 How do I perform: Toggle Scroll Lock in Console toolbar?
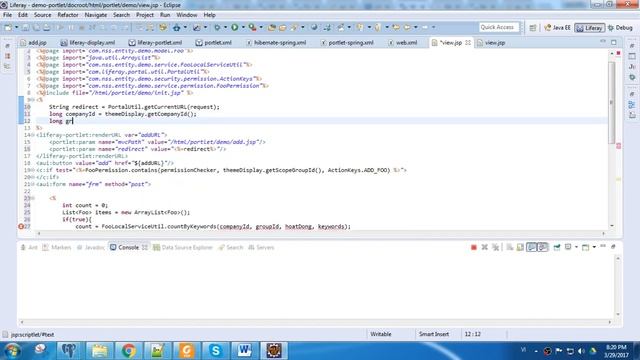pos(520,247)
